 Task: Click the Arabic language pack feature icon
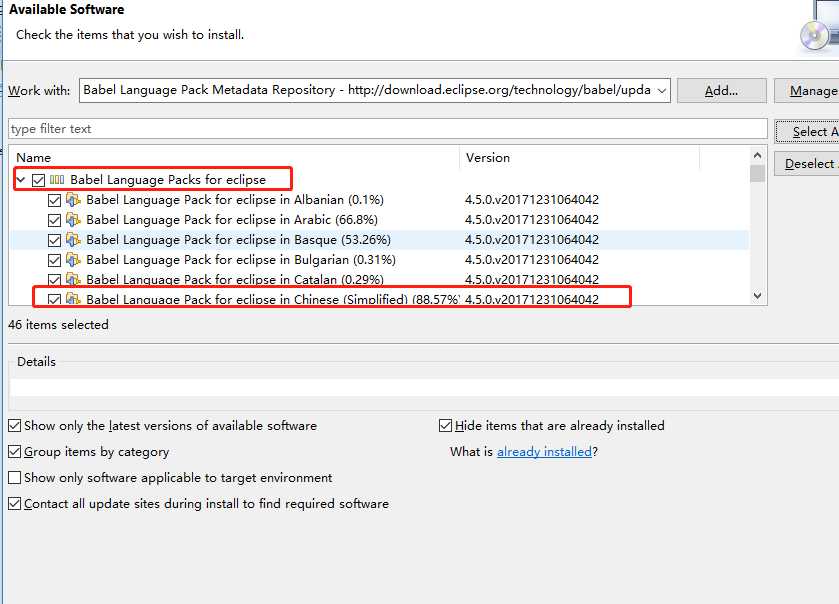73,220
